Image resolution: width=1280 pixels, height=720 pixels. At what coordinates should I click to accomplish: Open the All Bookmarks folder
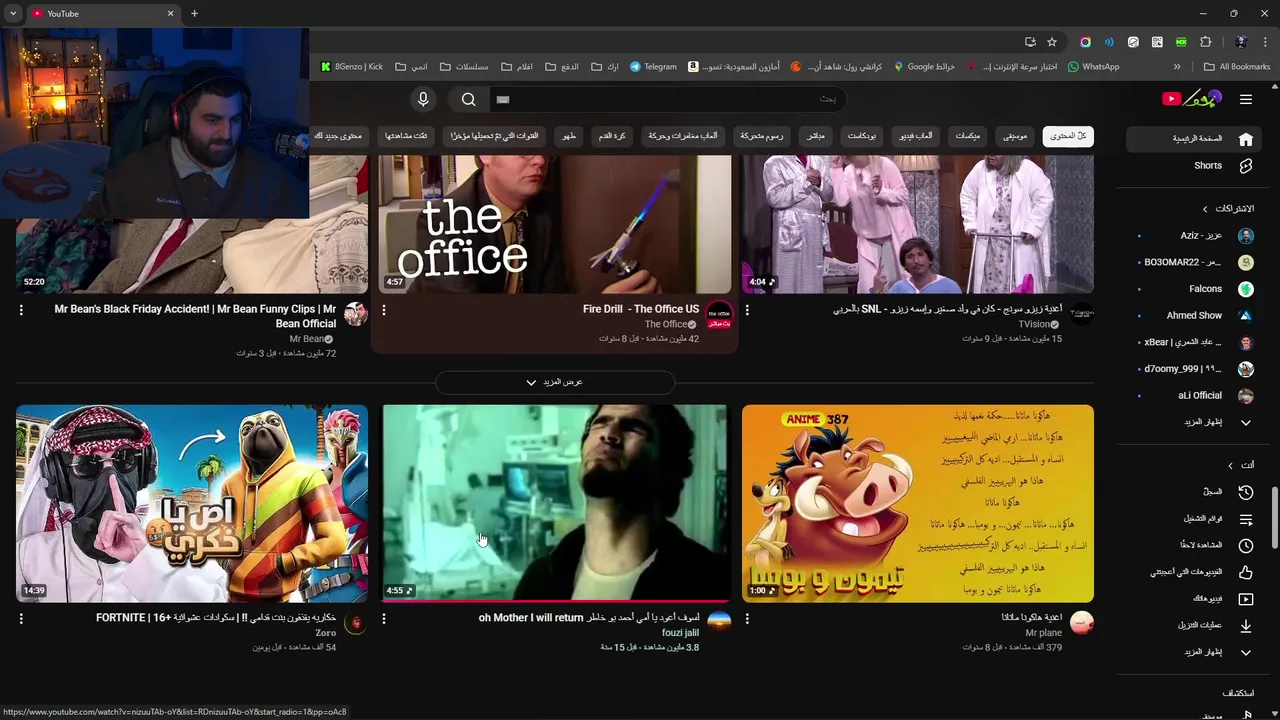(x=1237, y=67)
